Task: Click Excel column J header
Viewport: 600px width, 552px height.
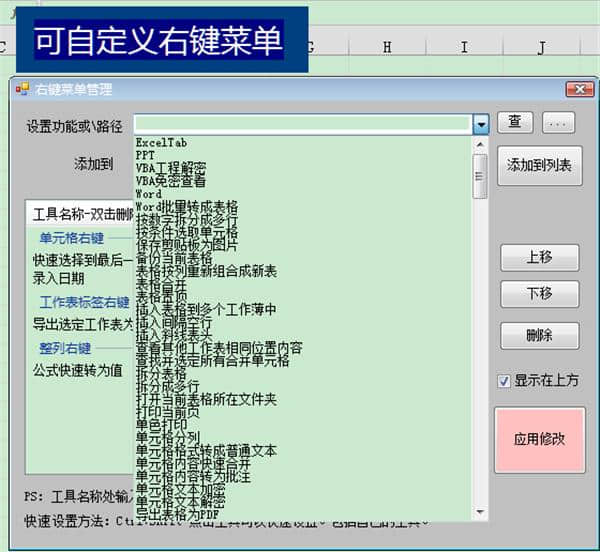Action: tap(541, 47)
